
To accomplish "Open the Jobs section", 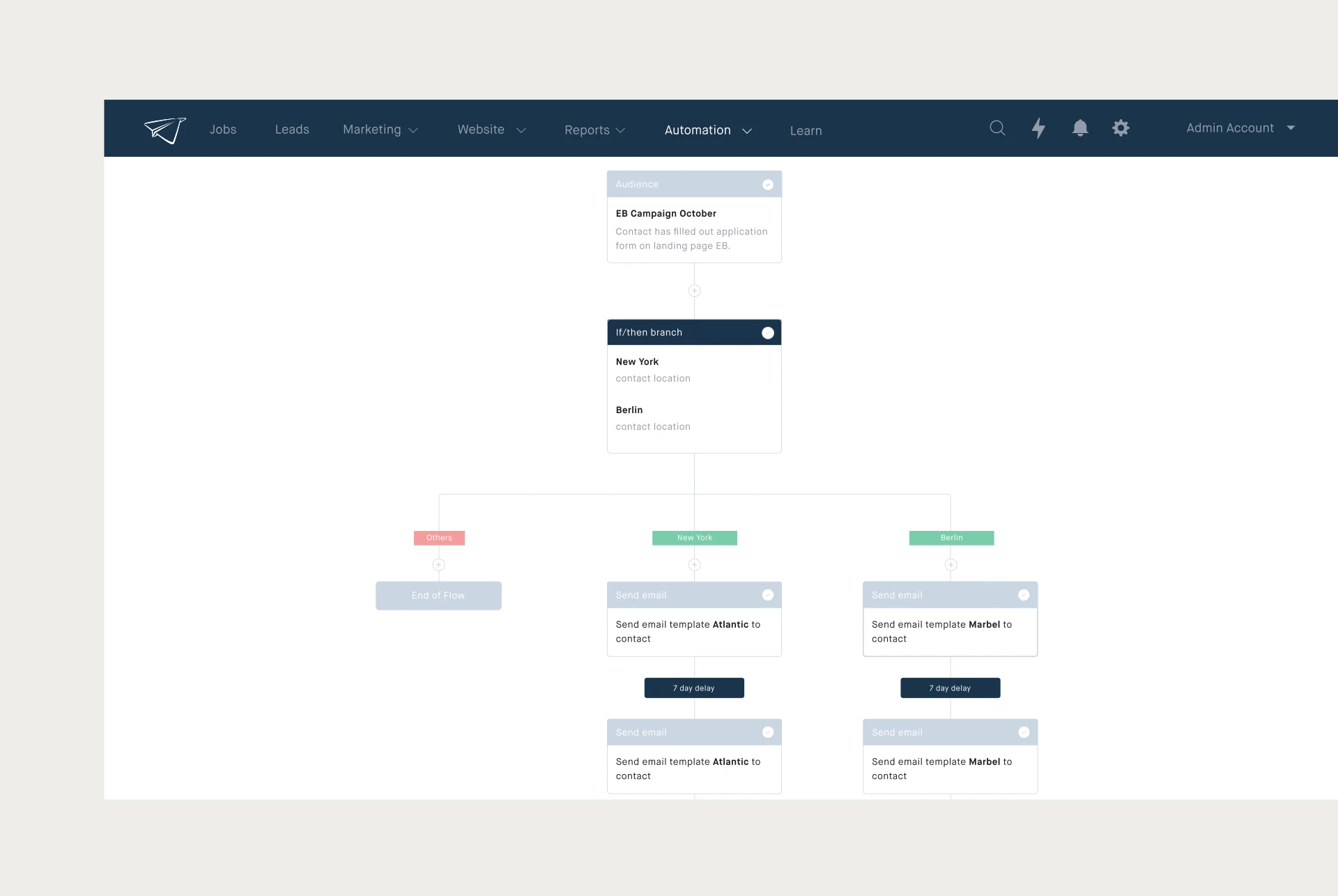I will point(223,130).
